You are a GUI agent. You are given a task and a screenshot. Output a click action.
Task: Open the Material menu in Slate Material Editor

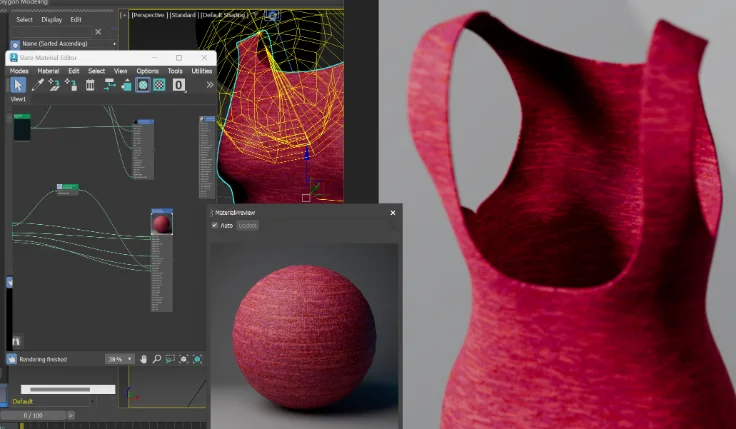point(48,71)
